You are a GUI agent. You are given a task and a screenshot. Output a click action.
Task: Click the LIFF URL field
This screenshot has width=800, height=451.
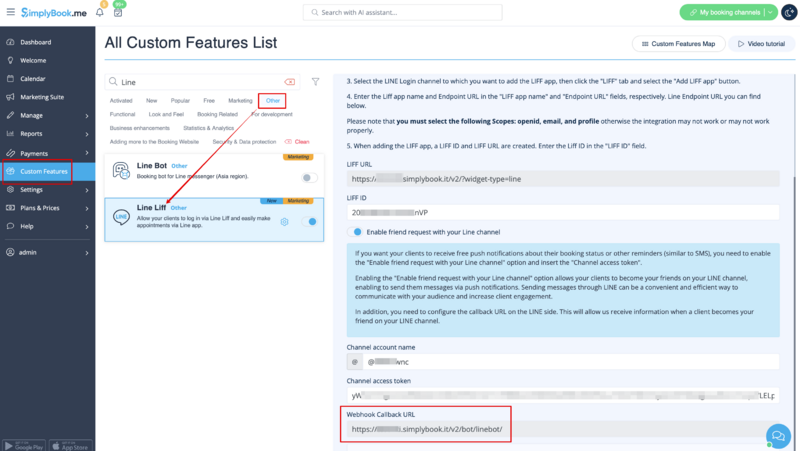(563, 179)
